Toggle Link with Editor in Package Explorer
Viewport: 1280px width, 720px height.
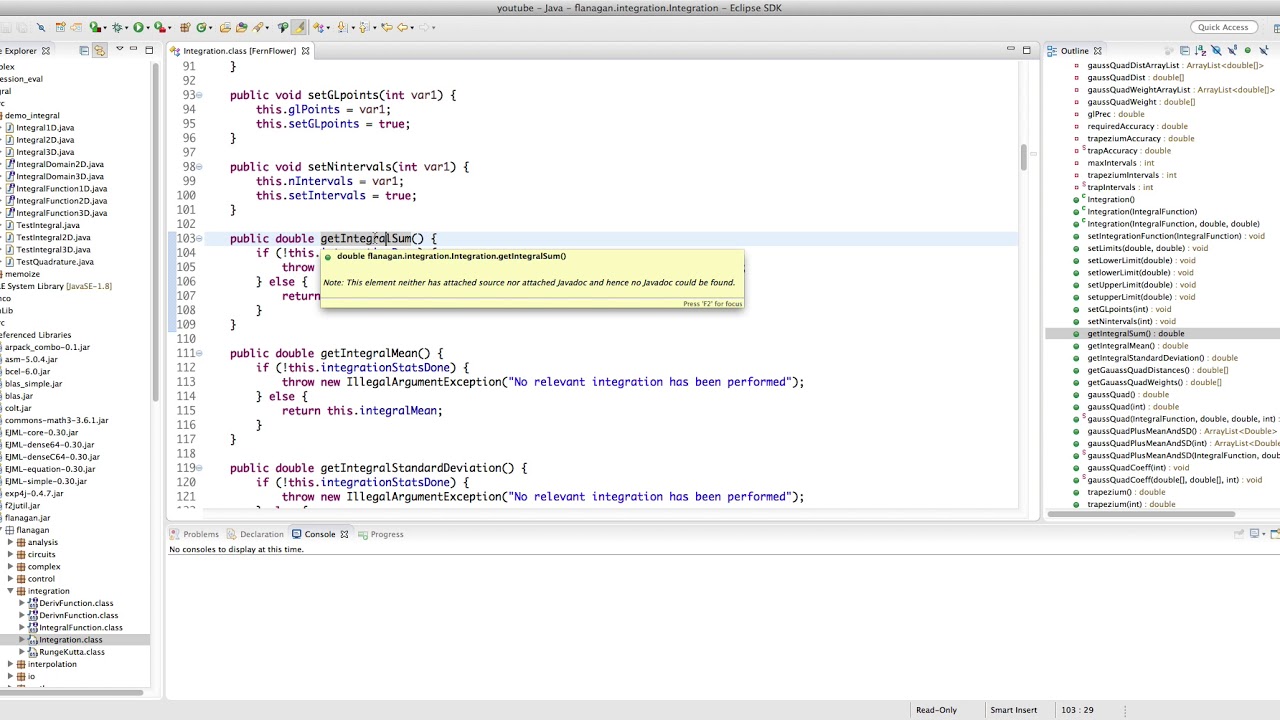point(99,50)
